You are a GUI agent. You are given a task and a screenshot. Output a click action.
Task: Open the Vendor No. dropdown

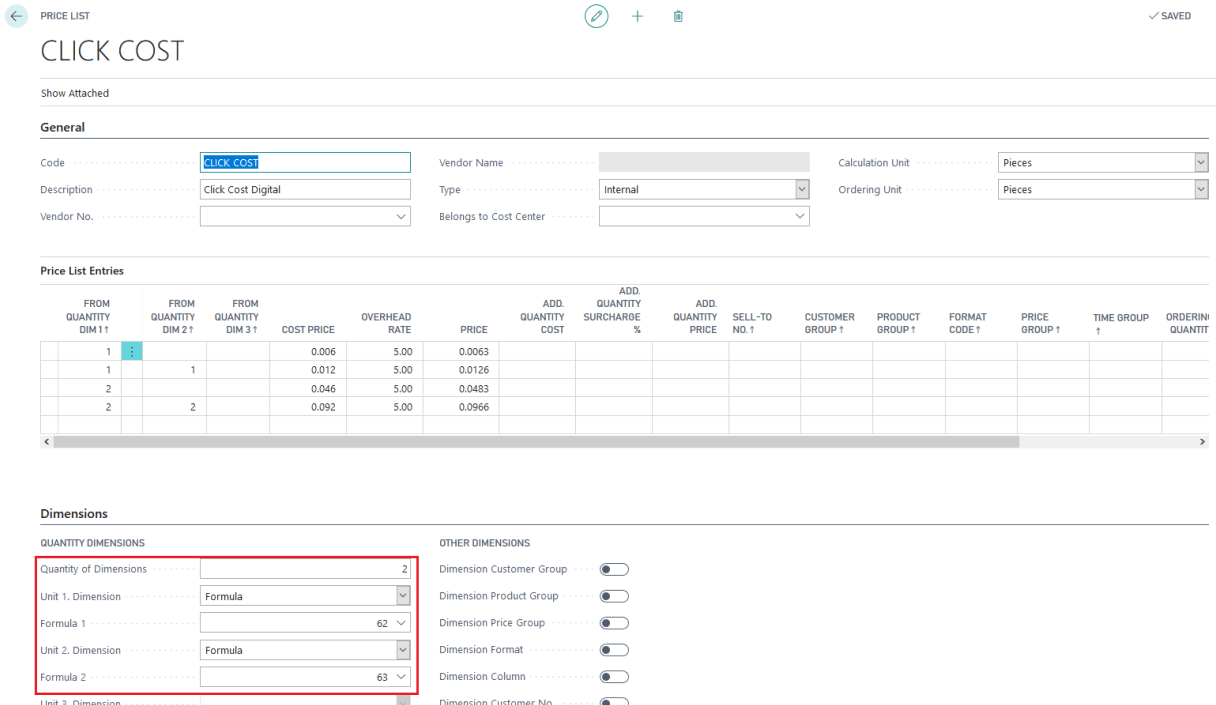[401, 217]
